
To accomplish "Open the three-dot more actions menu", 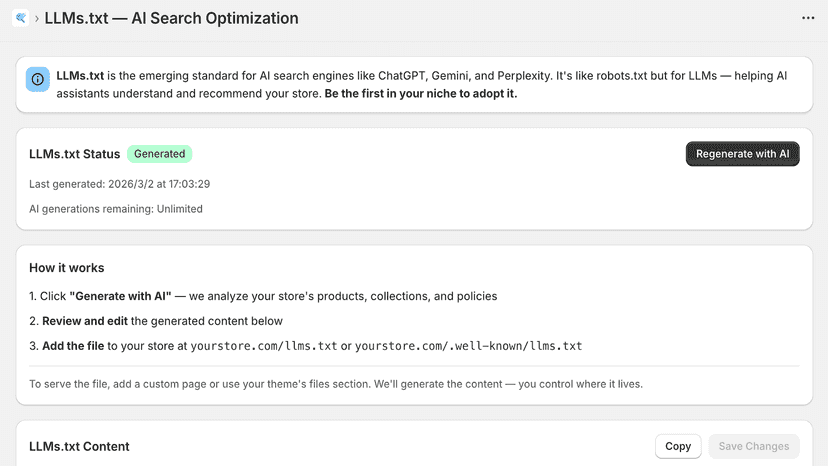I will coord(808,18).
